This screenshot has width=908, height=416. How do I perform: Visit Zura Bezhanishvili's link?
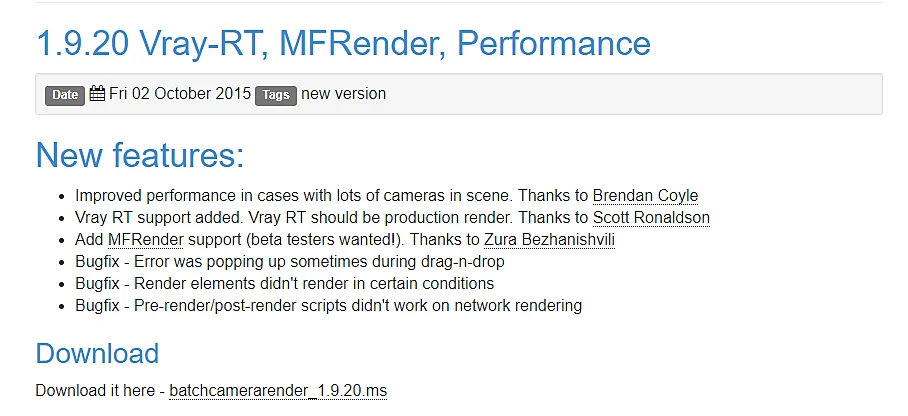tap(549, 239)
